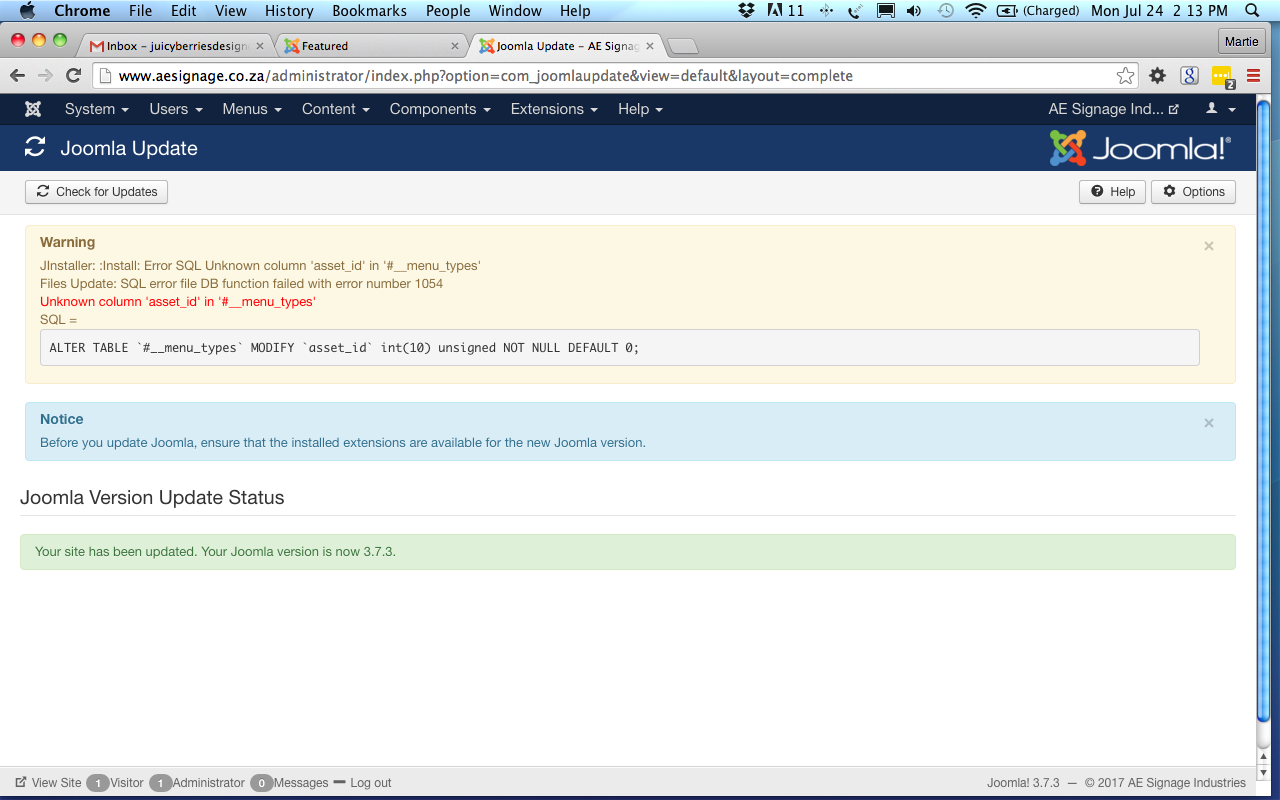The height and width of the screenshot is (800, 1280).
Task: Open Spotlight search magnifier
Action: [1252, 11]
